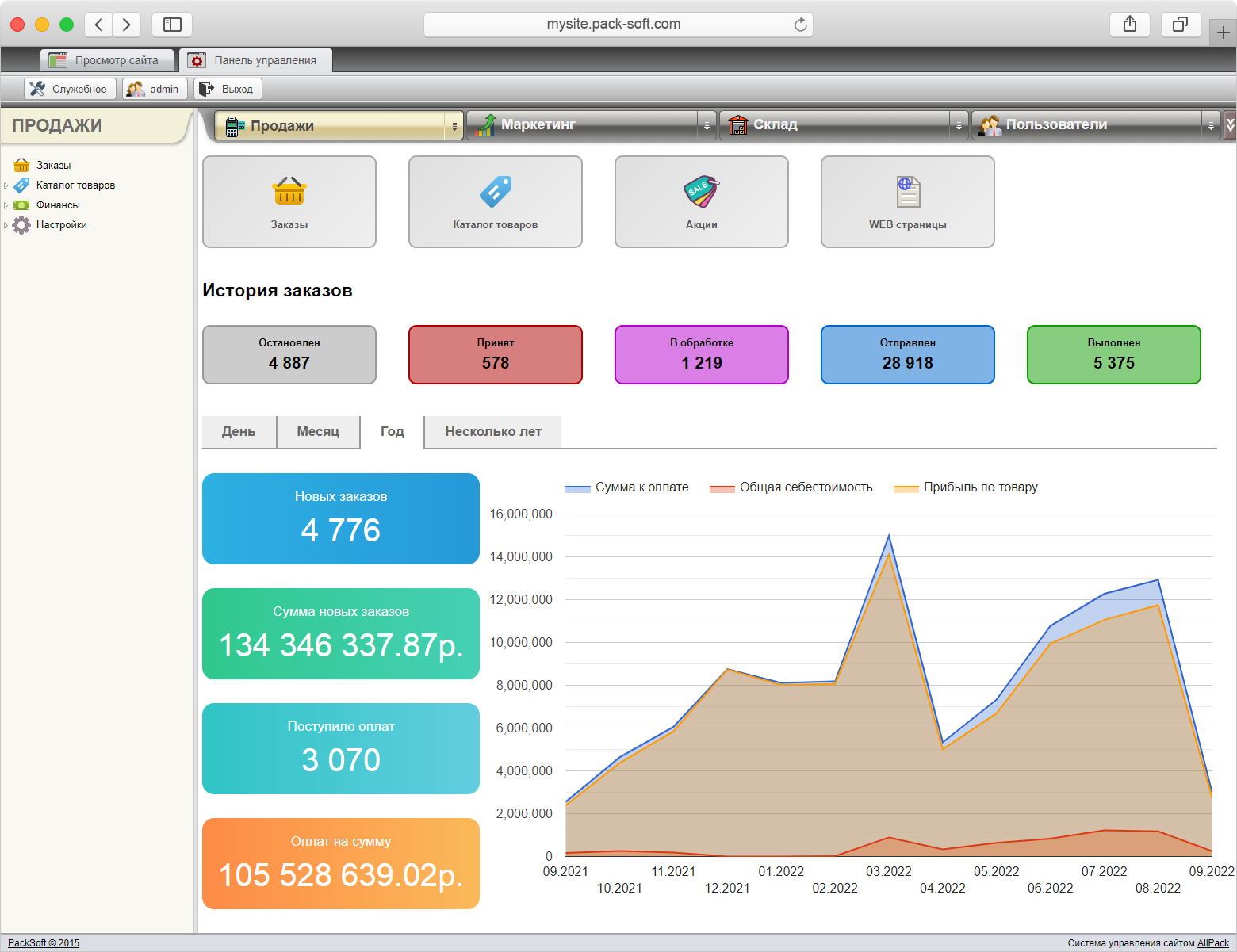Viewport: 1237px width, 952px height.
Task: Expand the Продажи menu dropdown arrow
Action: 454,126
